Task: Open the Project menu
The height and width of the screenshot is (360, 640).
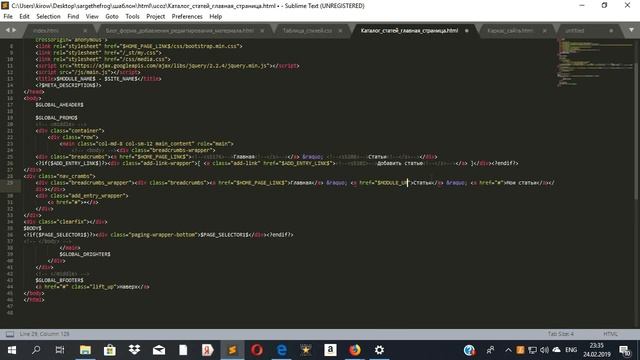Action: pyautogui.click(x=156, y=16)
